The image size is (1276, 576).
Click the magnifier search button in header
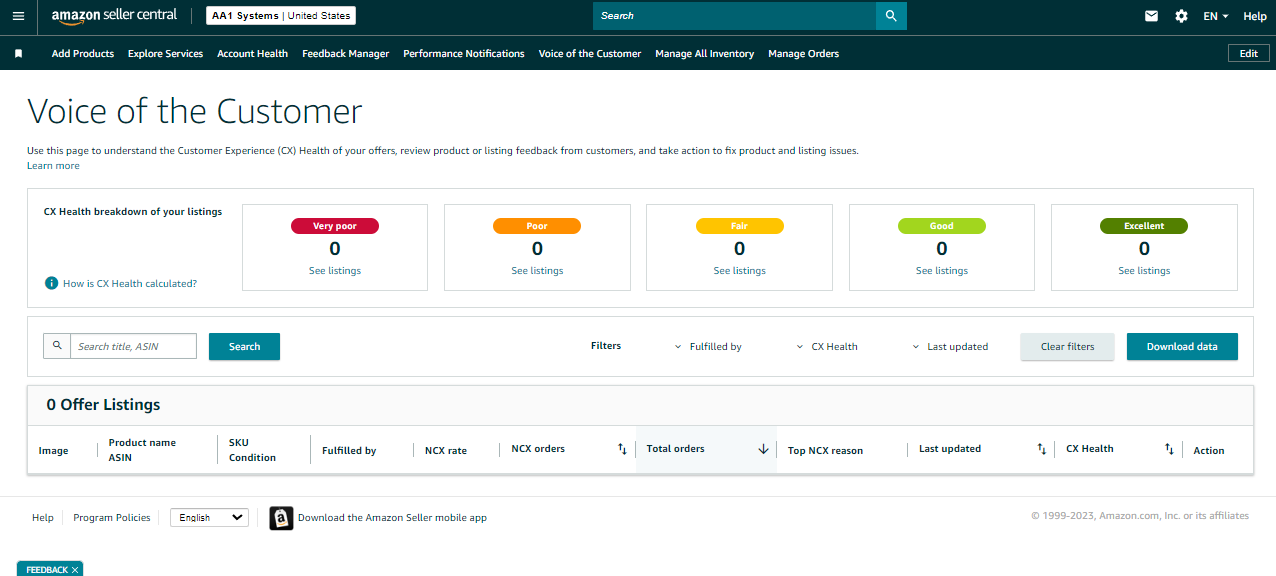(x=891, y=16)
